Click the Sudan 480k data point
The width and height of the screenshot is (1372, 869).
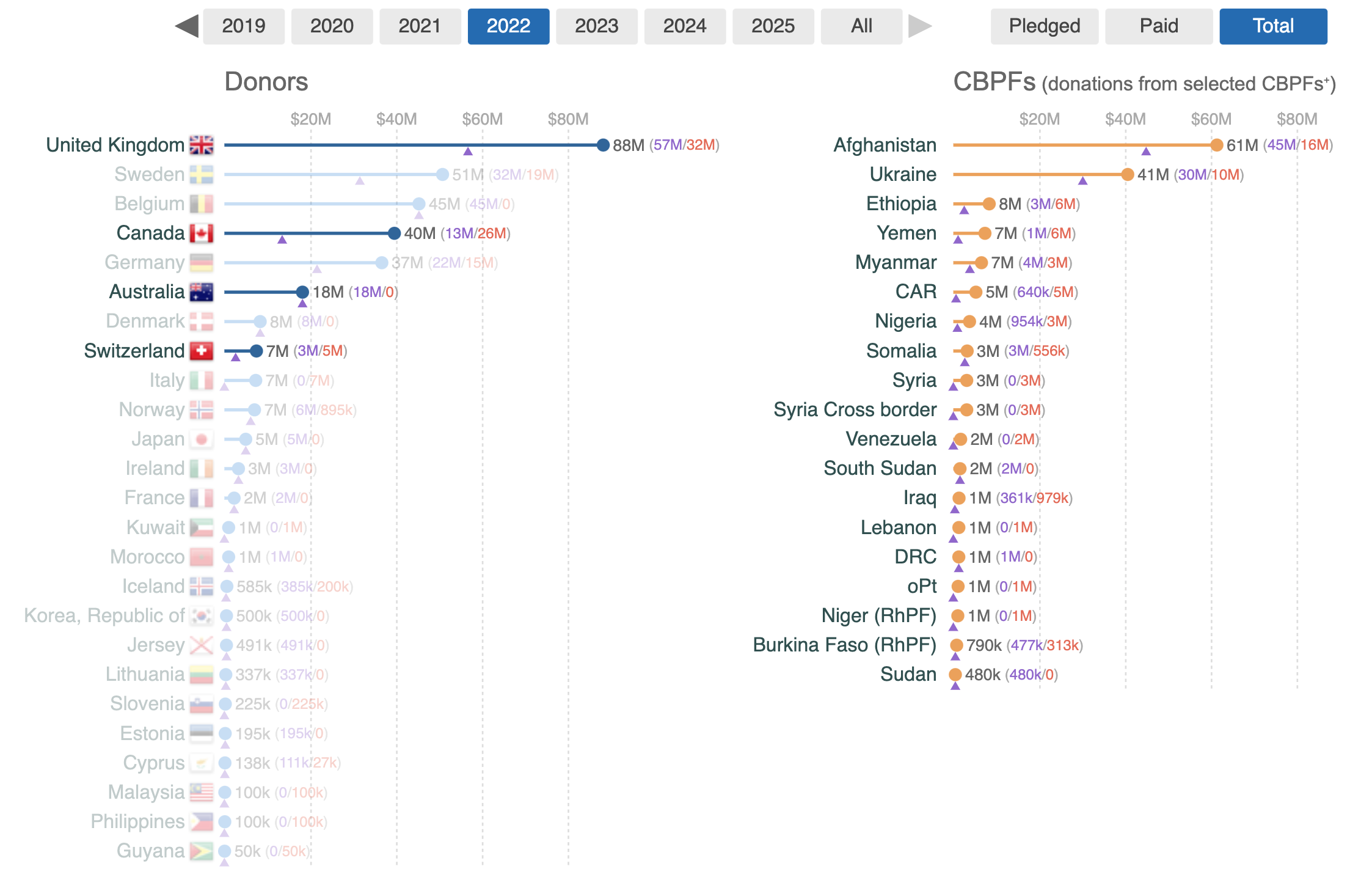pos(955,674)
